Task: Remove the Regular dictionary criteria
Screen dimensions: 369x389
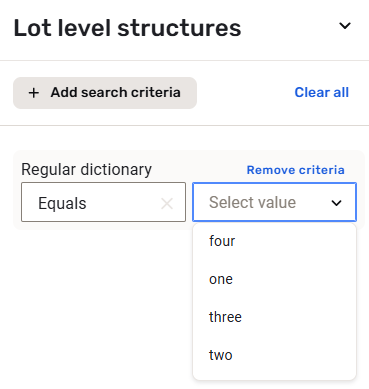Action: pyautogui.click(x=295, y=170)
